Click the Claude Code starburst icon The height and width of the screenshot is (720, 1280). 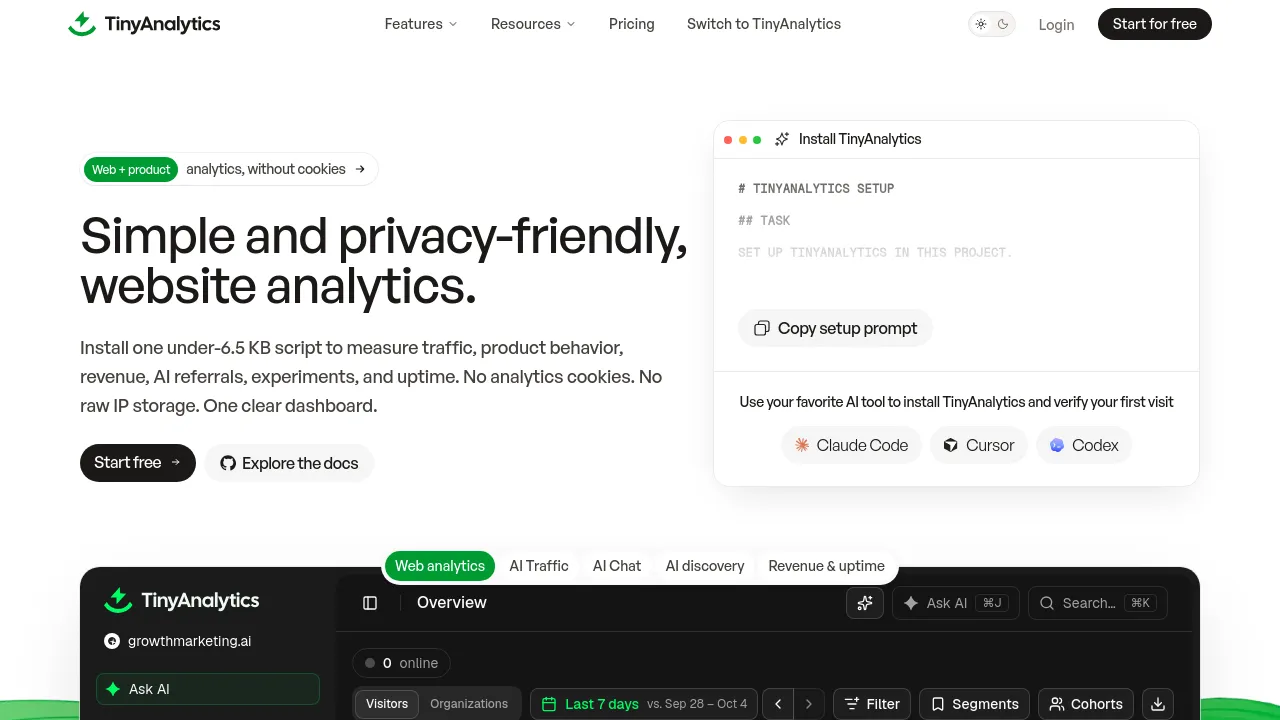tap(802, 445)
